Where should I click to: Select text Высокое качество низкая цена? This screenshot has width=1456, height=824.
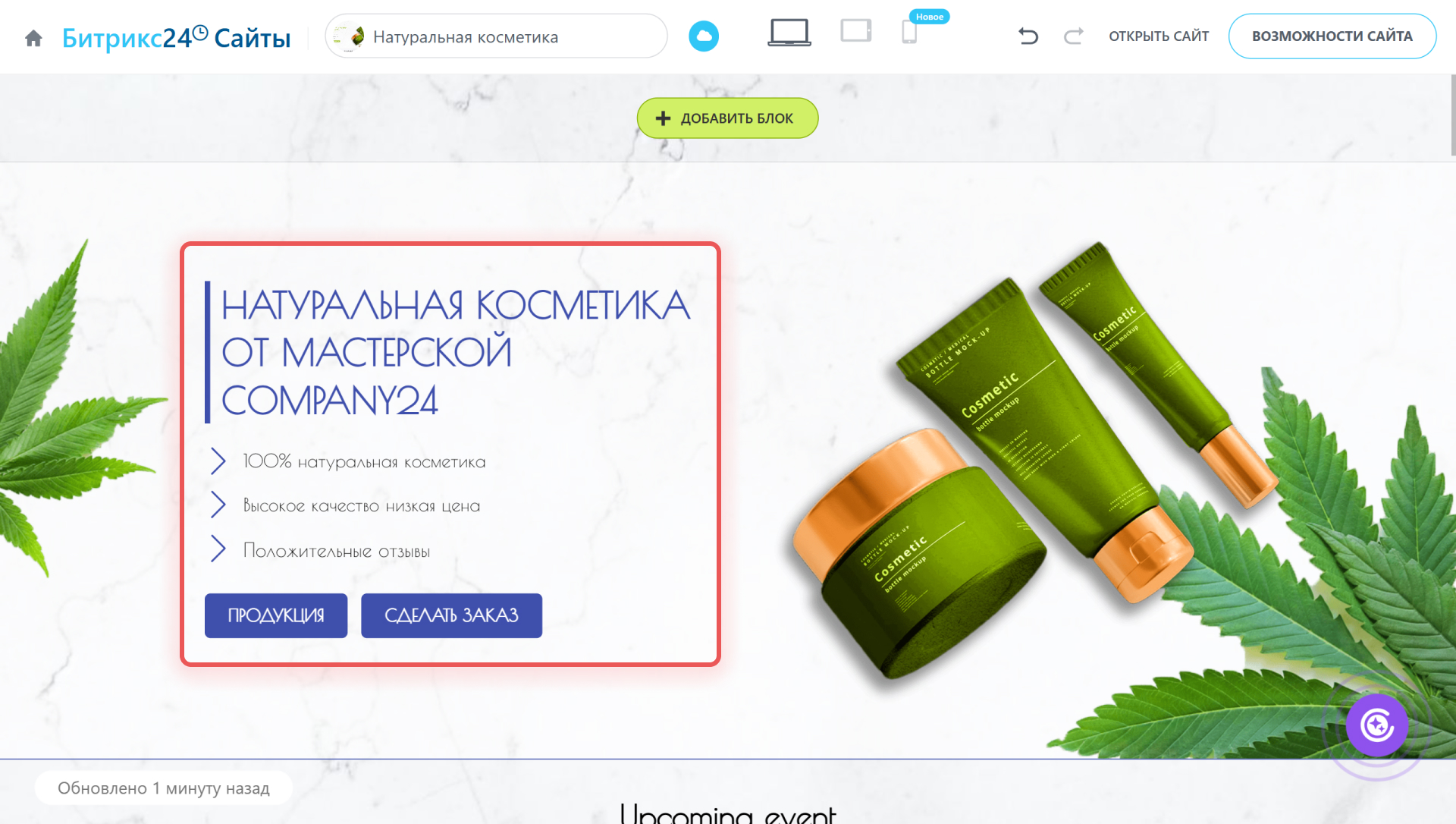coord(362,506)
